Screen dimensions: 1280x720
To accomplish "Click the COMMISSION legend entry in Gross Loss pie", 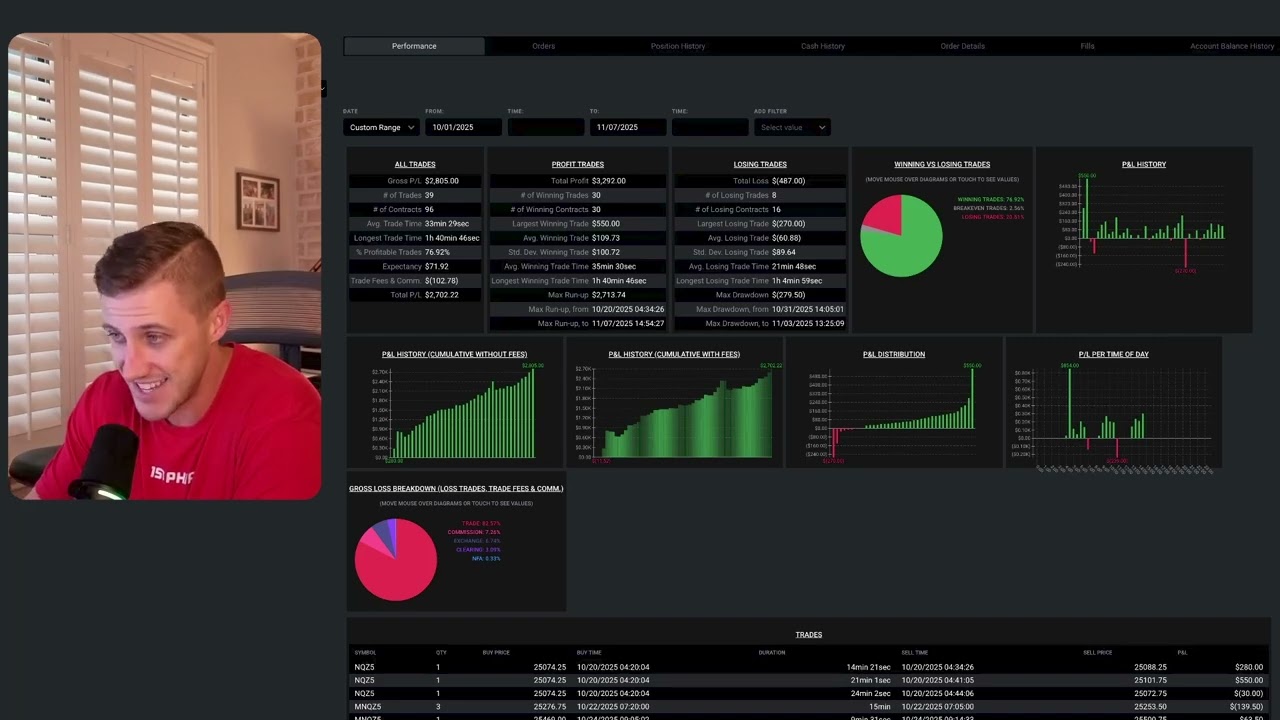I will [x=473, y=532].
